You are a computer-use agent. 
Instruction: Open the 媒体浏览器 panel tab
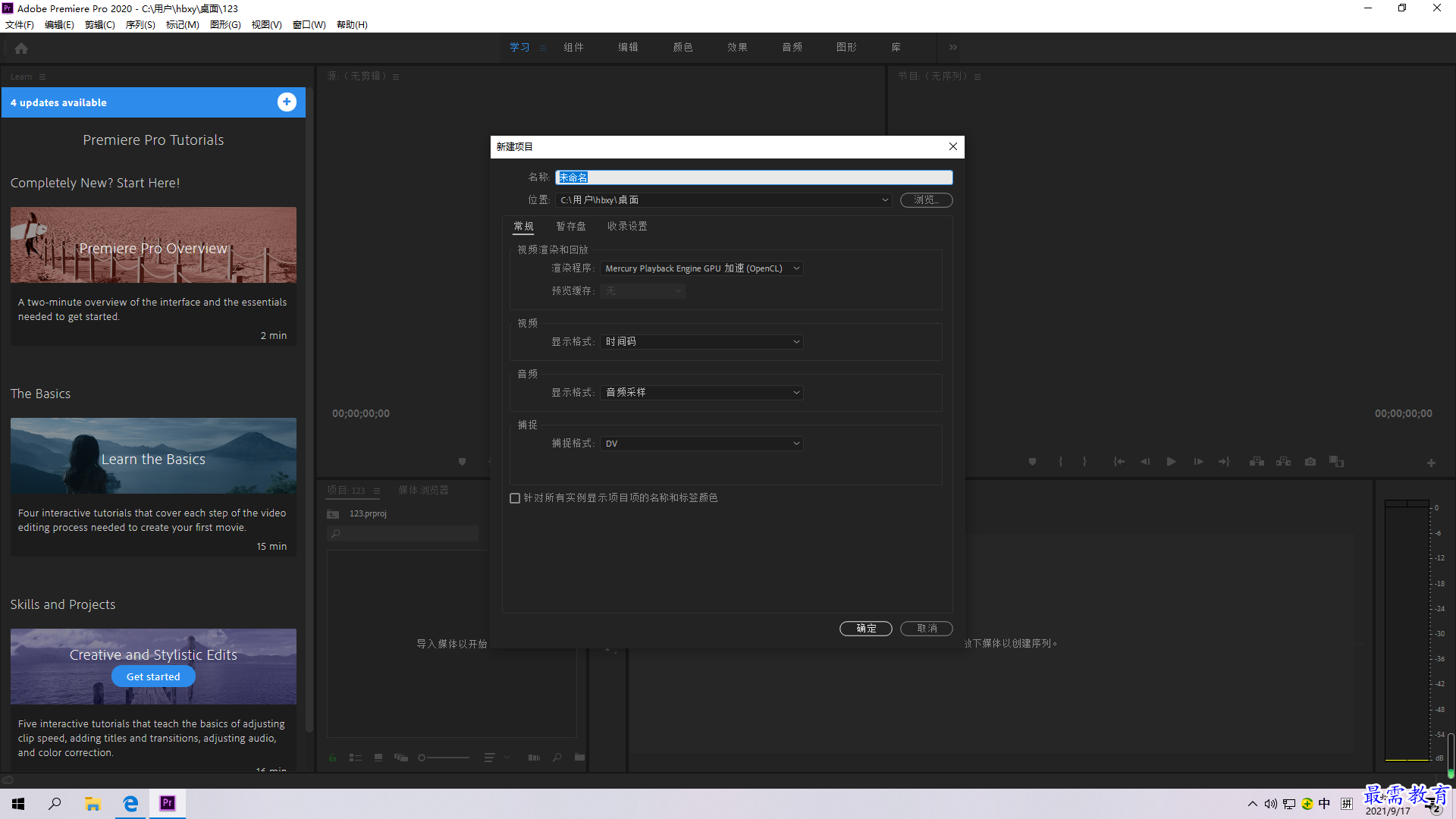423,491
